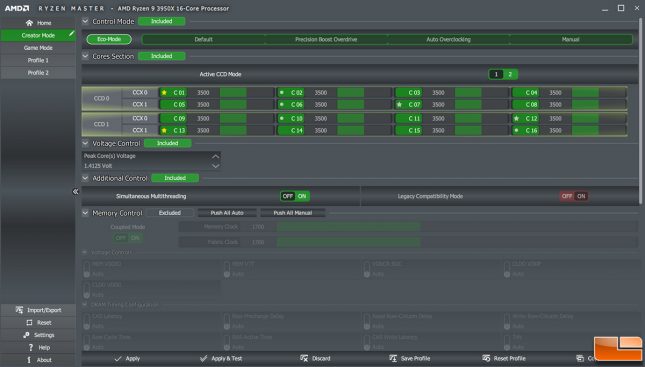Image resolution: width=645 pixels, height=367 pixels.
Task: Click core C 09 button
Action: pyautogui.click(x=173, y=118)
